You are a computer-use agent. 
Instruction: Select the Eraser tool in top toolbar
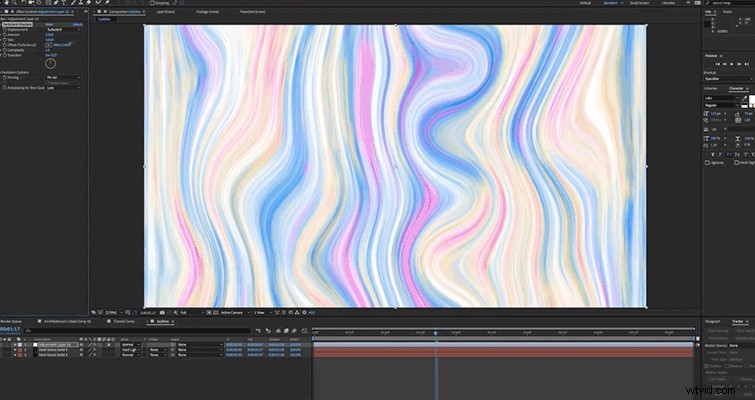pyautogui.click(x=89, y=3)
